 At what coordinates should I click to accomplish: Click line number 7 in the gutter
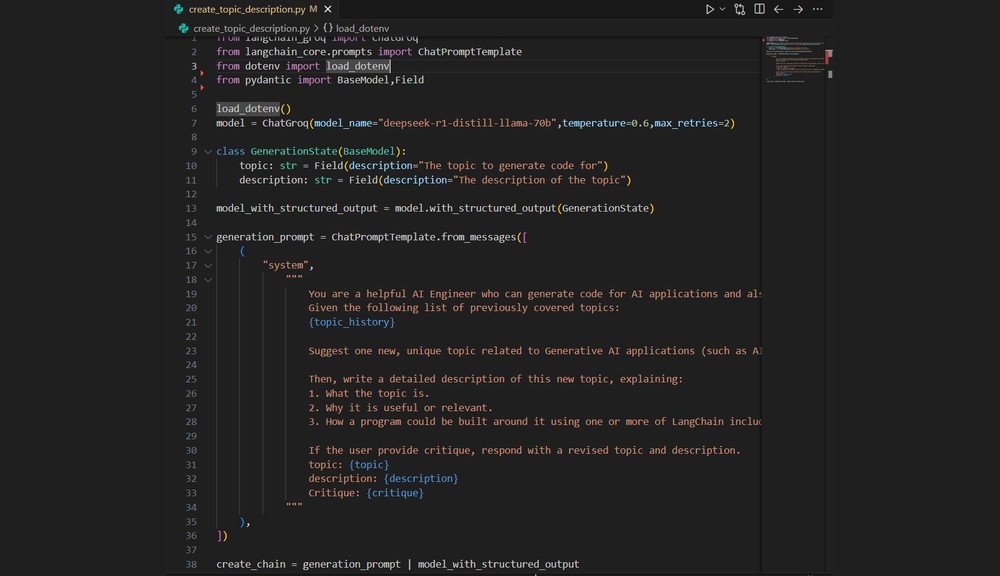[x=194, y=123]
